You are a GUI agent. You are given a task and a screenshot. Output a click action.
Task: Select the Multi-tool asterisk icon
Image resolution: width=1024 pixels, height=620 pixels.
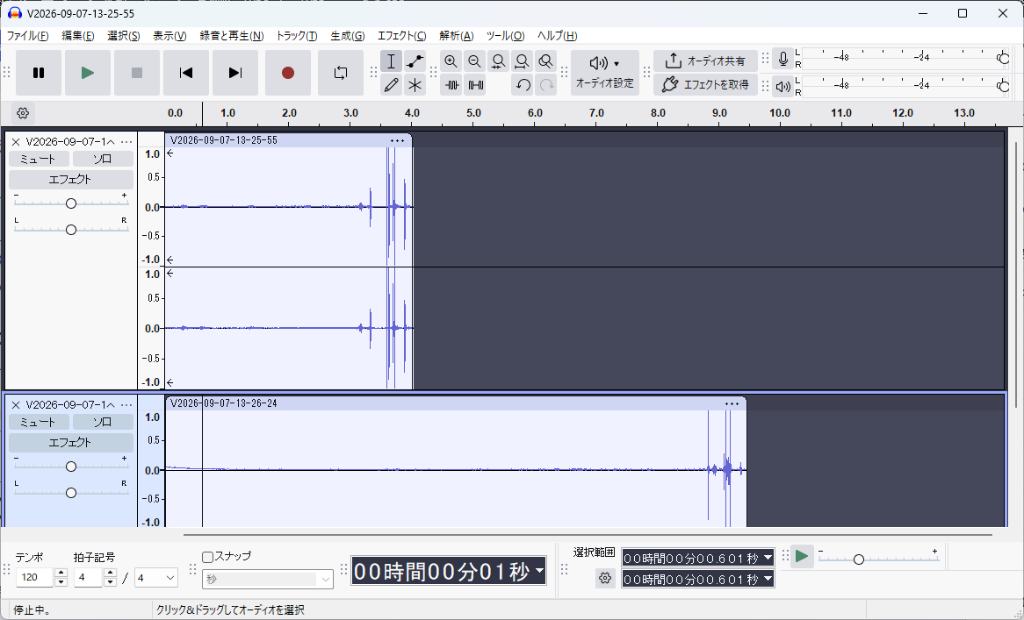point(415,85)
